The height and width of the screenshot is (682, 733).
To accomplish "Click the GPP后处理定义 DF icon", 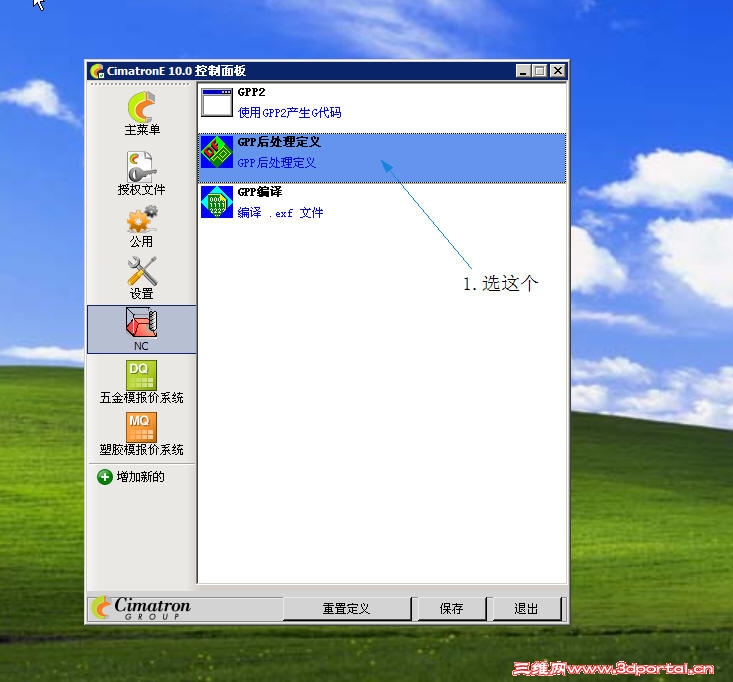I will click(217, 152).
